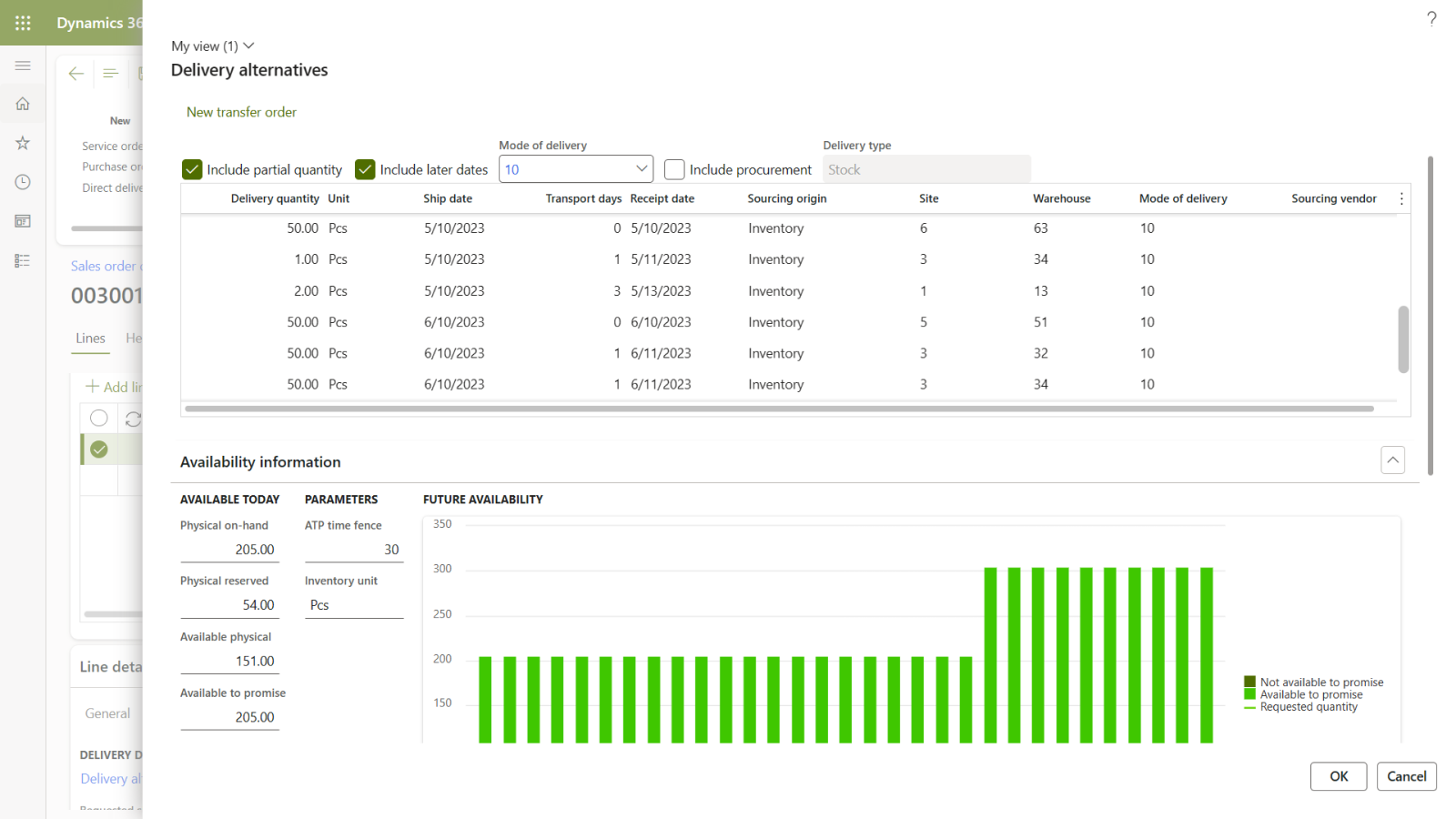
Task: Click the back arrow icon
Action: 76,74
